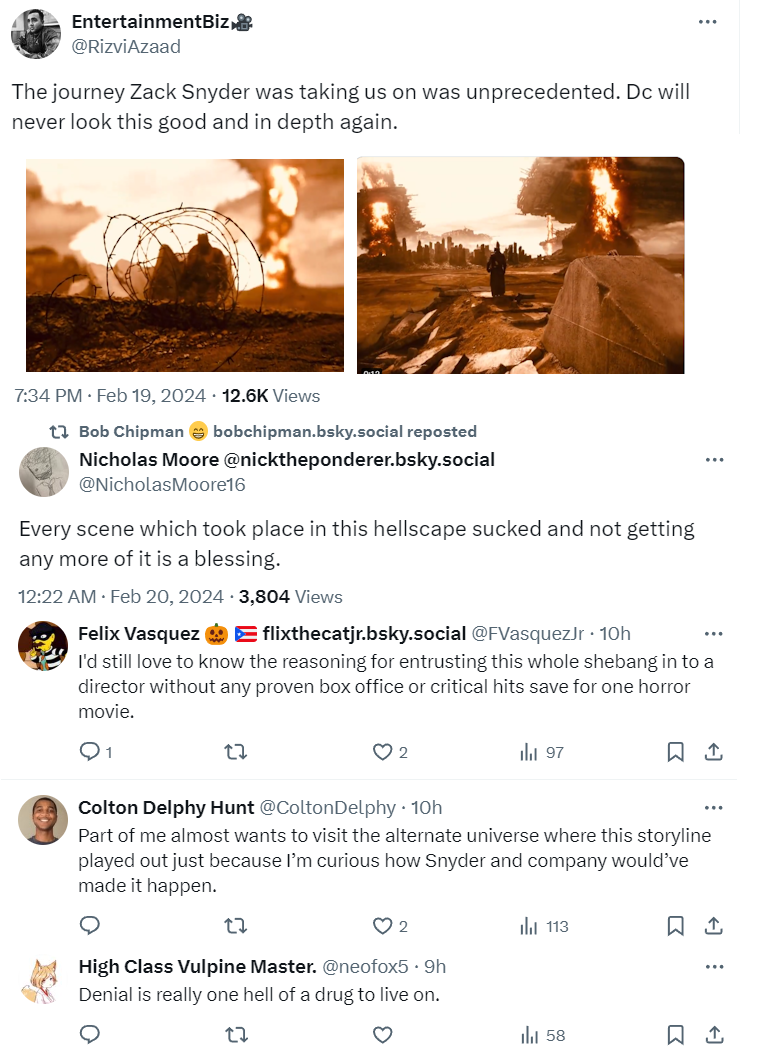This screenshot has height=1059, width=760.
Task: Open more options on Nicholas Moore's tweet
Action: pos(714,460)
